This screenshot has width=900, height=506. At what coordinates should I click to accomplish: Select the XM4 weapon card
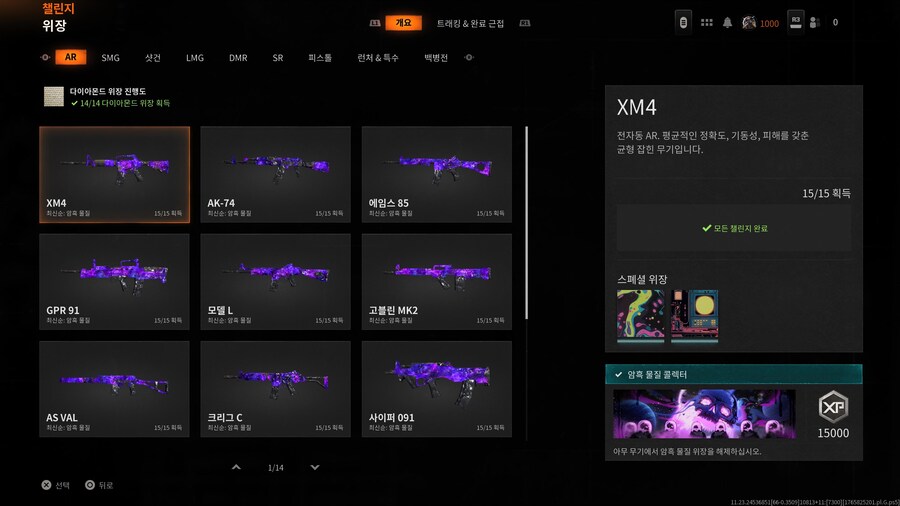114,174
